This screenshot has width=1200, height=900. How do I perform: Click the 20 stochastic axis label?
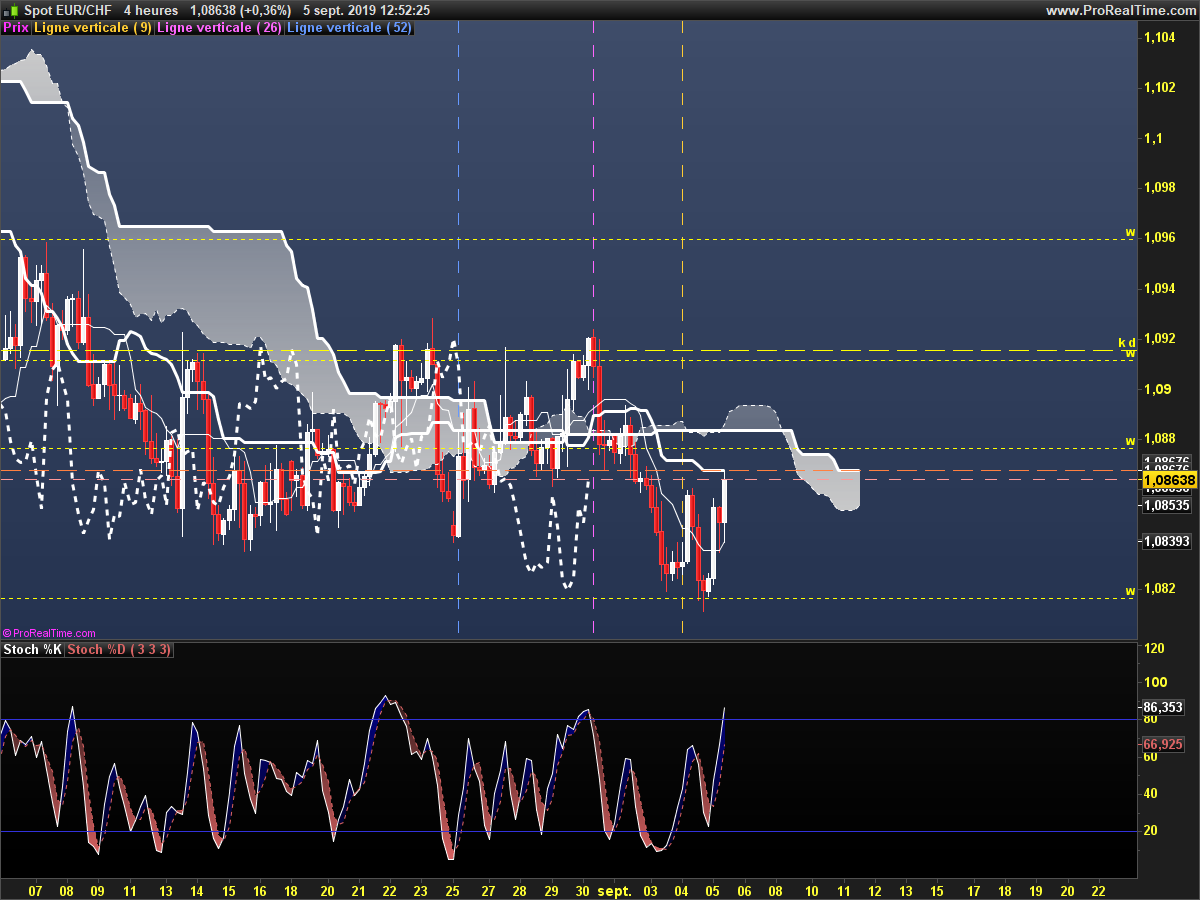1151,830
